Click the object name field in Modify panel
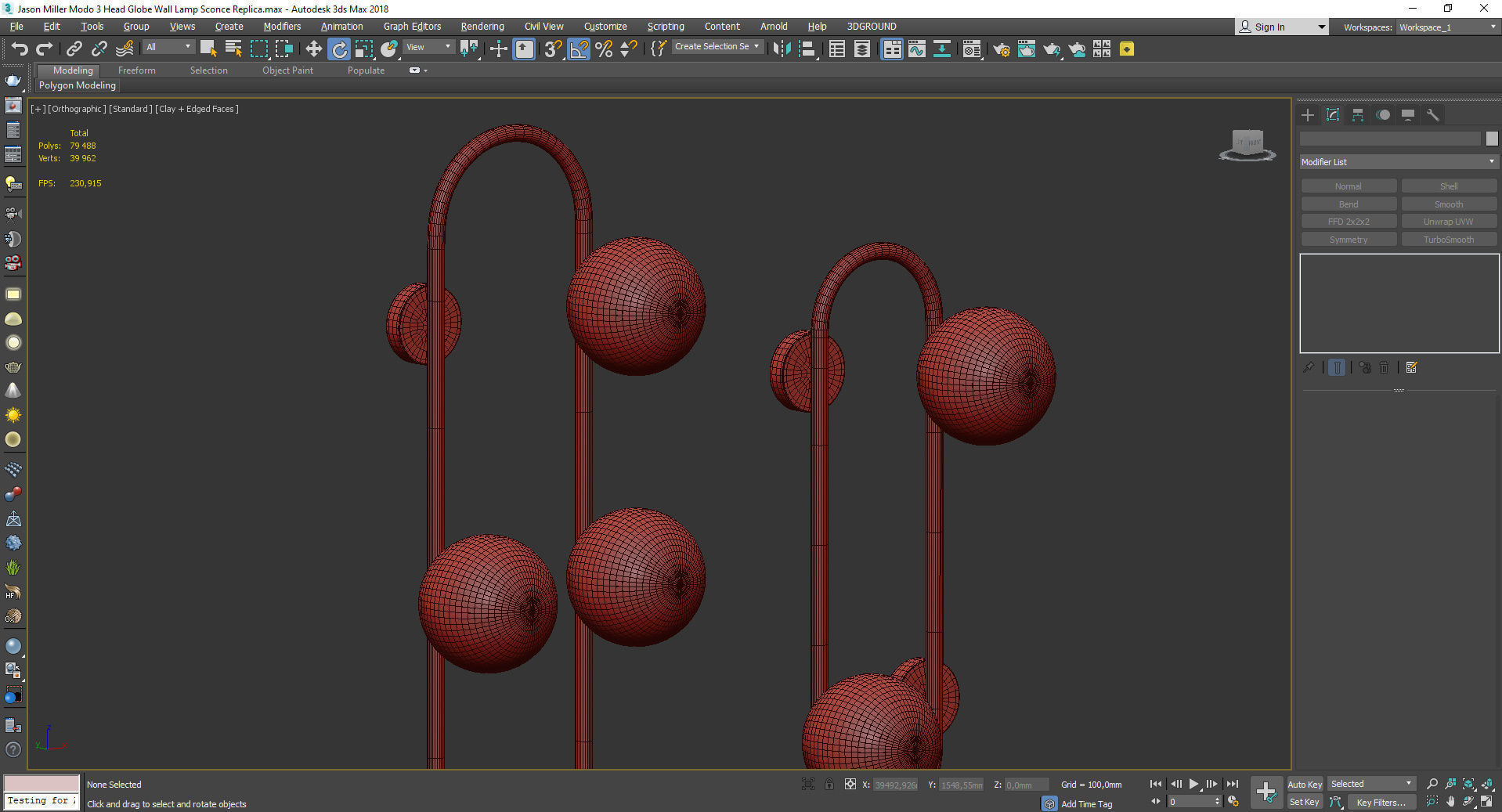The width and height of the screenshot is (1502, 812). (x=1390, y=139)
